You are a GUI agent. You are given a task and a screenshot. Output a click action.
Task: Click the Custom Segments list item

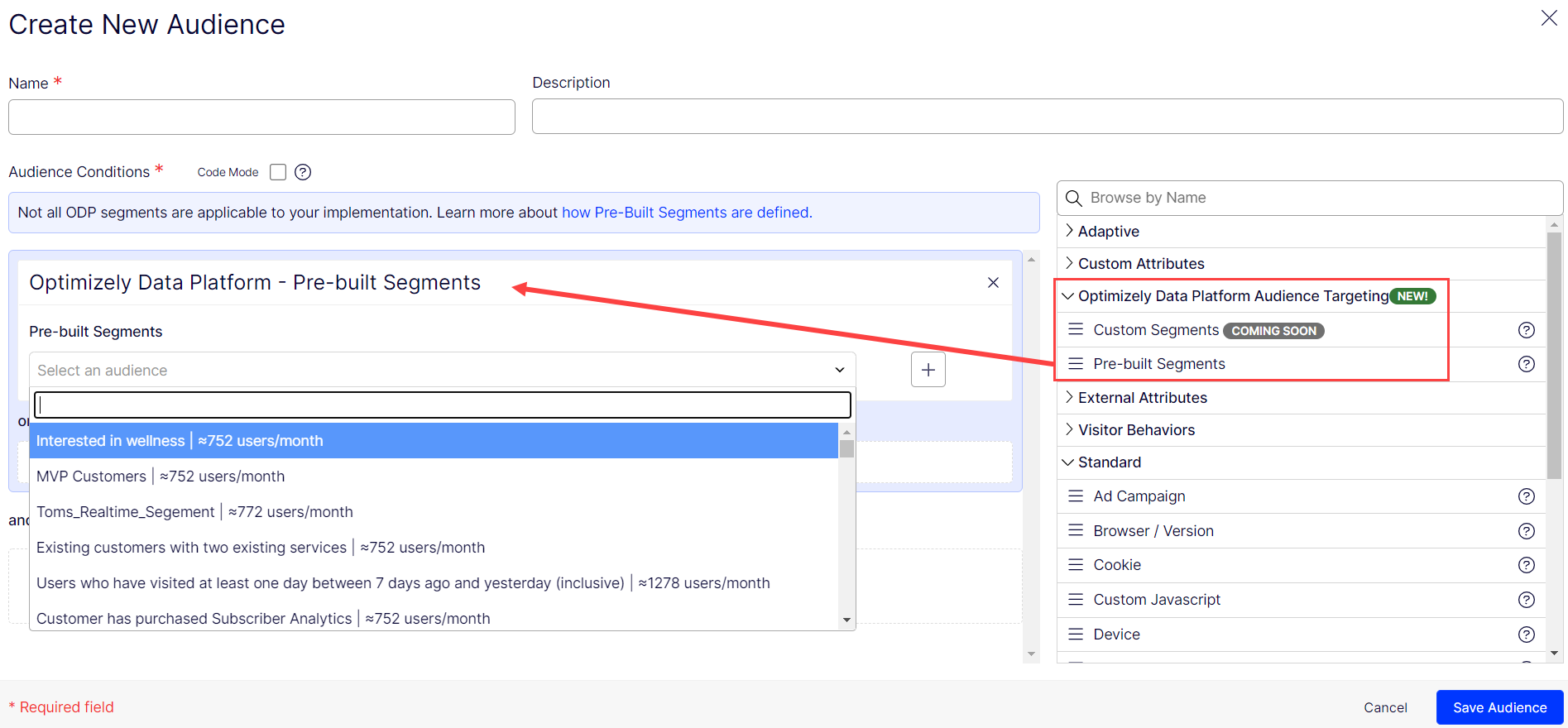(x=1302, y=330)
